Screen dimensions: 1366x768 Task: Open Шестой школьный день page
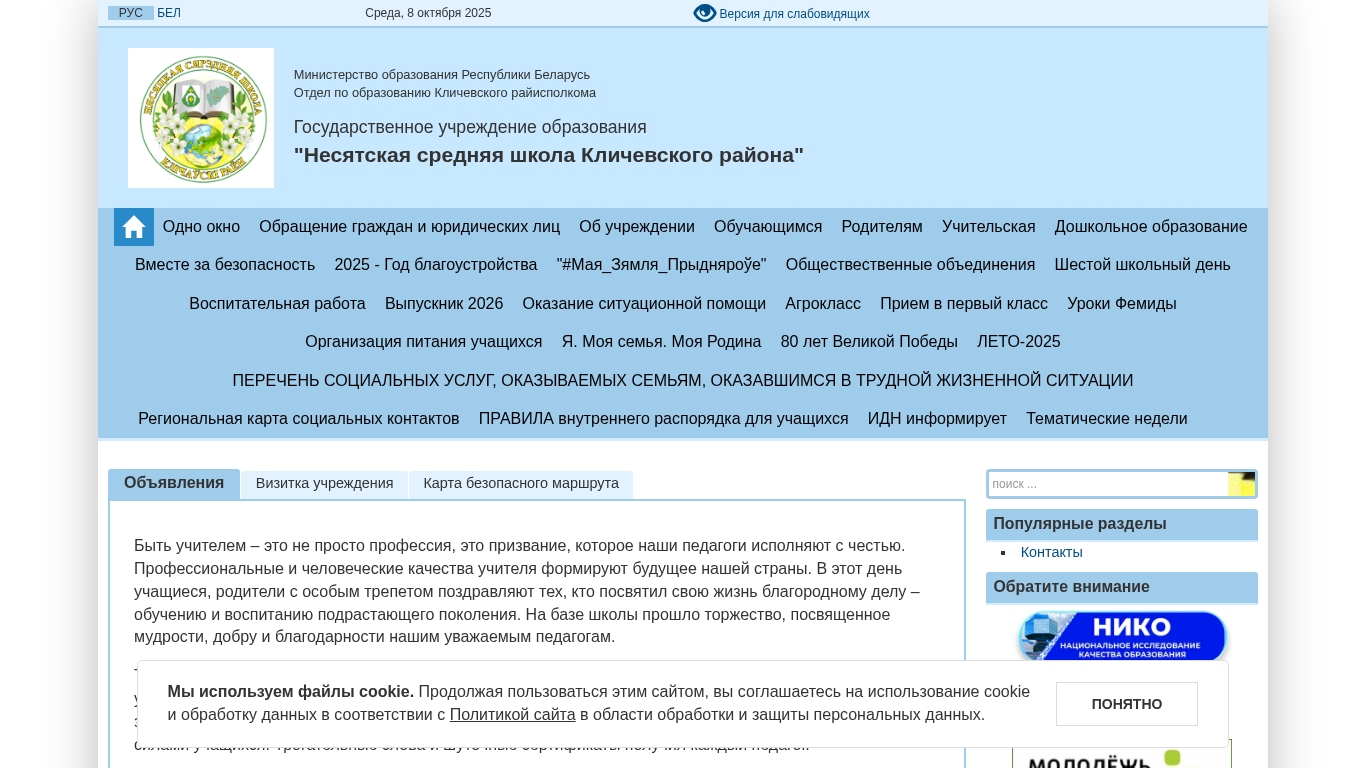1143,265
